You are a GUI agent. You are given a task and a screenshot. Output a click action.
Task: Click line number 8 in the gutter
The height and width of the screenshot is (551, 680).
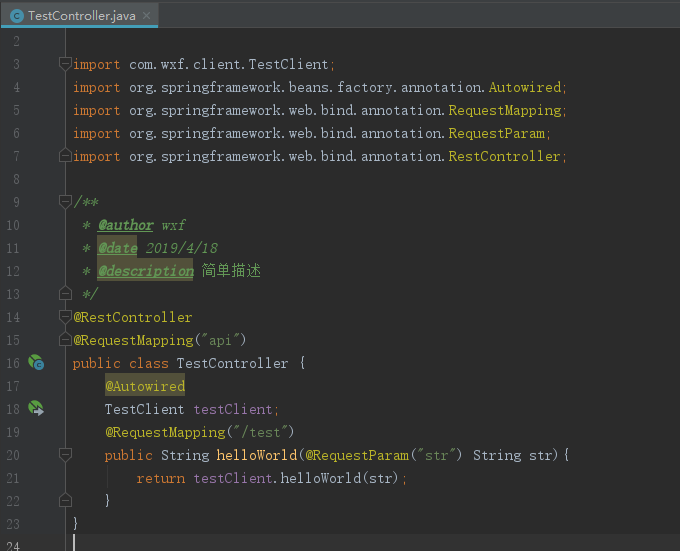click(x=16, y=179)
